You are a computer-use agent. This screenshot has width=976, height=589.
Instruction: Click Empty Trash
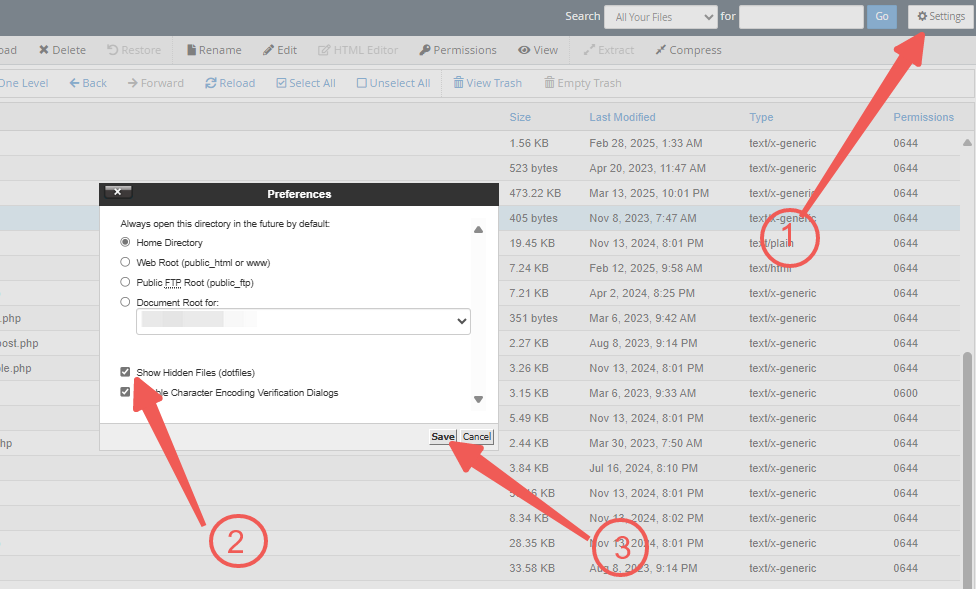coord(583,83)
